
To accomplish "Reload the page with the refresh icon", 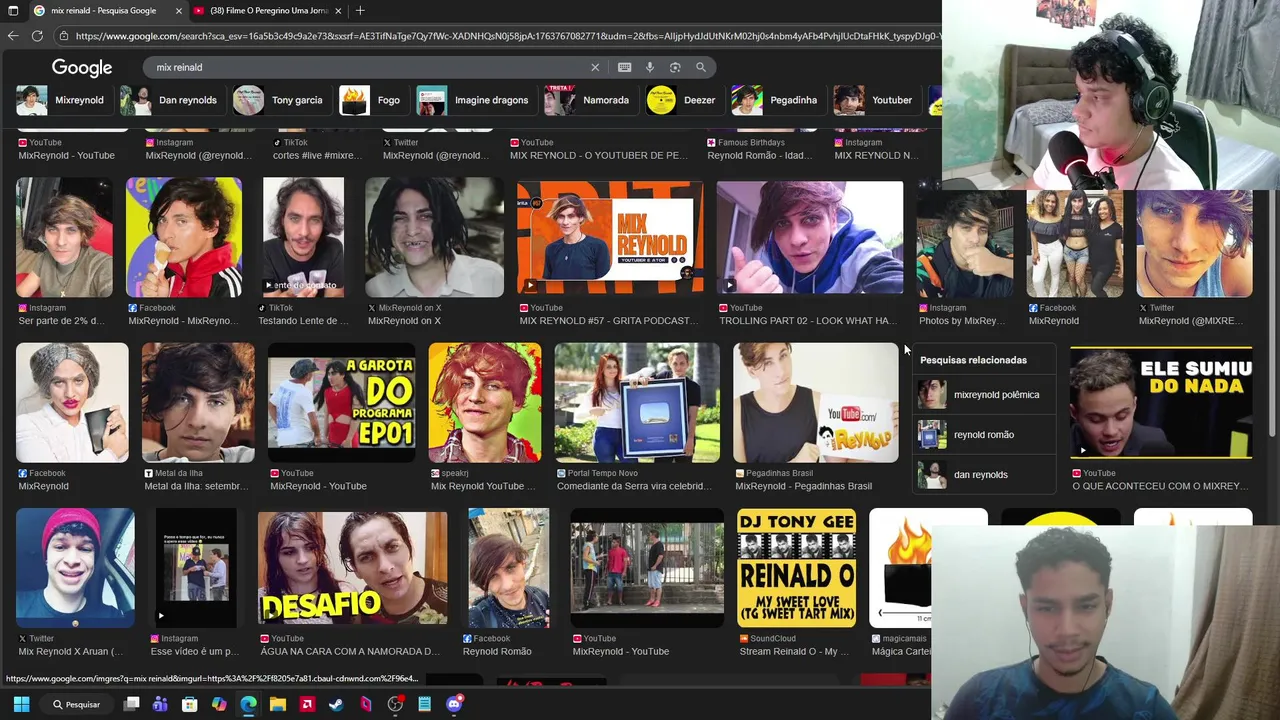I will [x=37, y=36].
